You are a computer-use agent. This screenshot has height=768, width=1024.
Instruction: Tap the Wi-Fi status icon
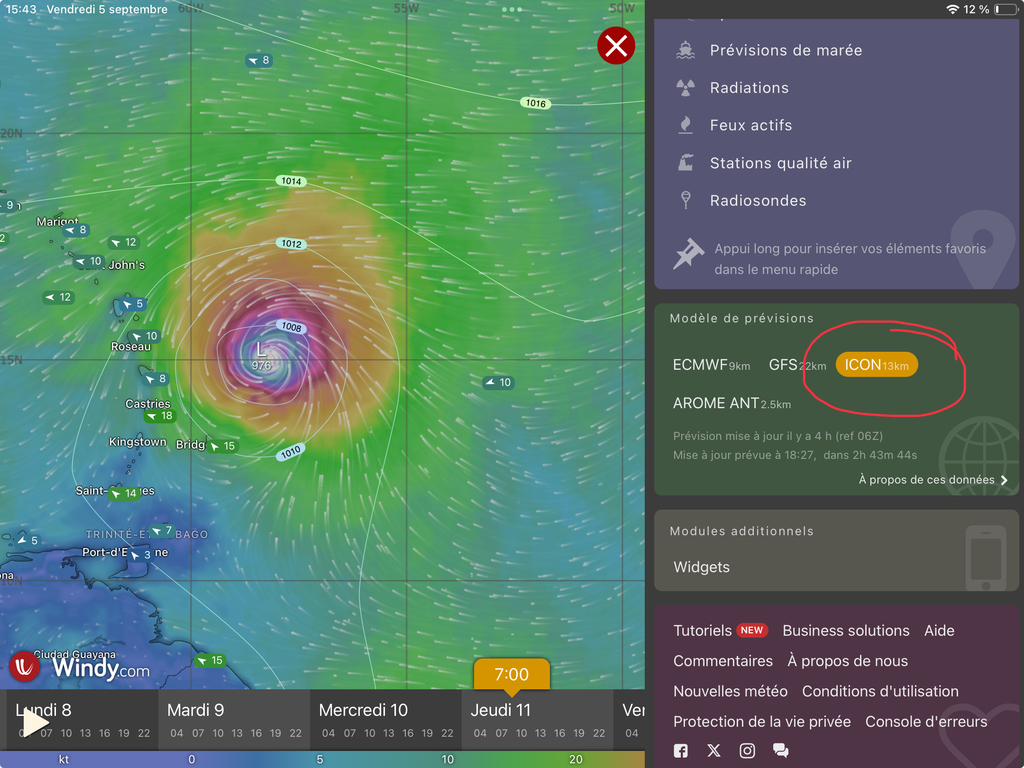952,9
